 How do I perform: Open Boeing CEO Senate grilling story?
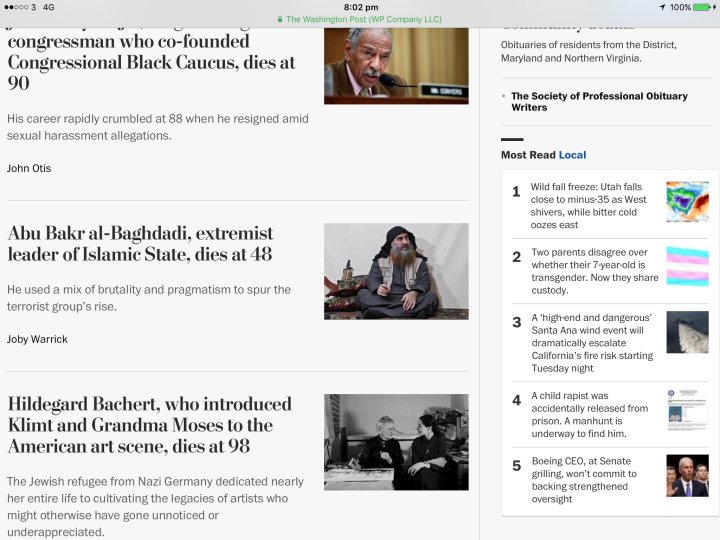(584, 480)
